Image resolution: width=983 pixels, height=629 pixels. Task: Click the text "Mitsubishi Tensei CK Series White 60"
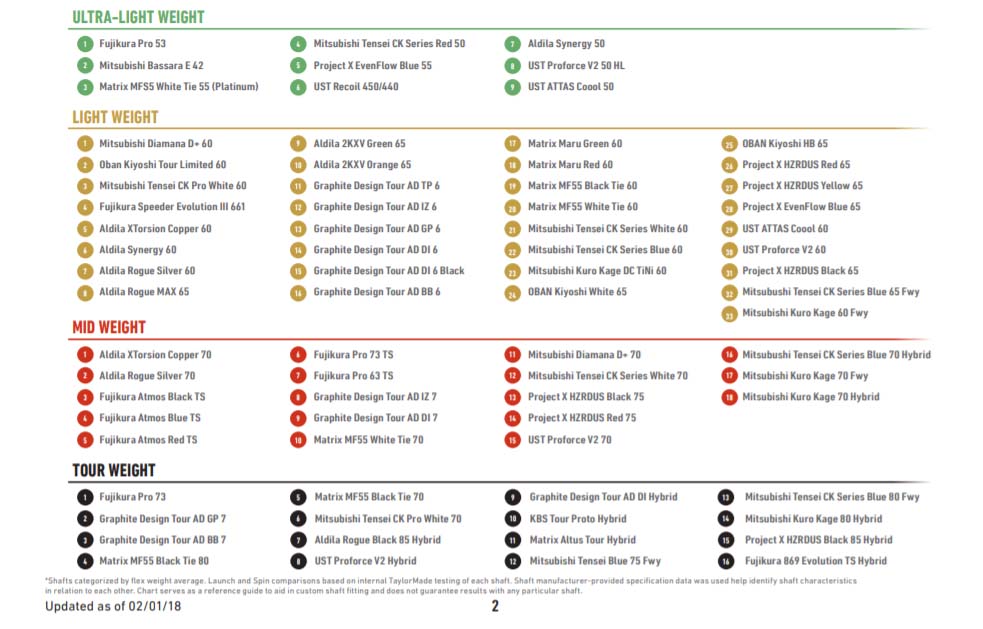point(607,229)
